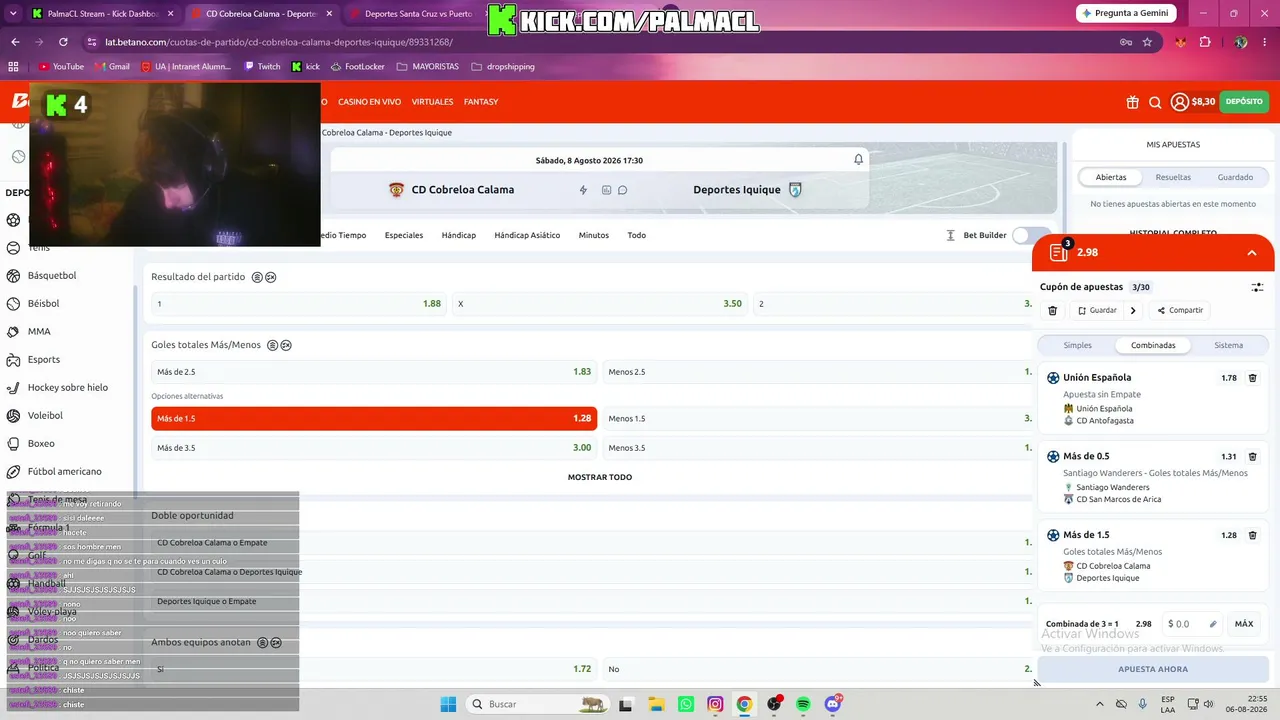The image size is (1280, 720).
Task: Open the gift promotions icon in Betano header
Action: (x=1132, y=102)
